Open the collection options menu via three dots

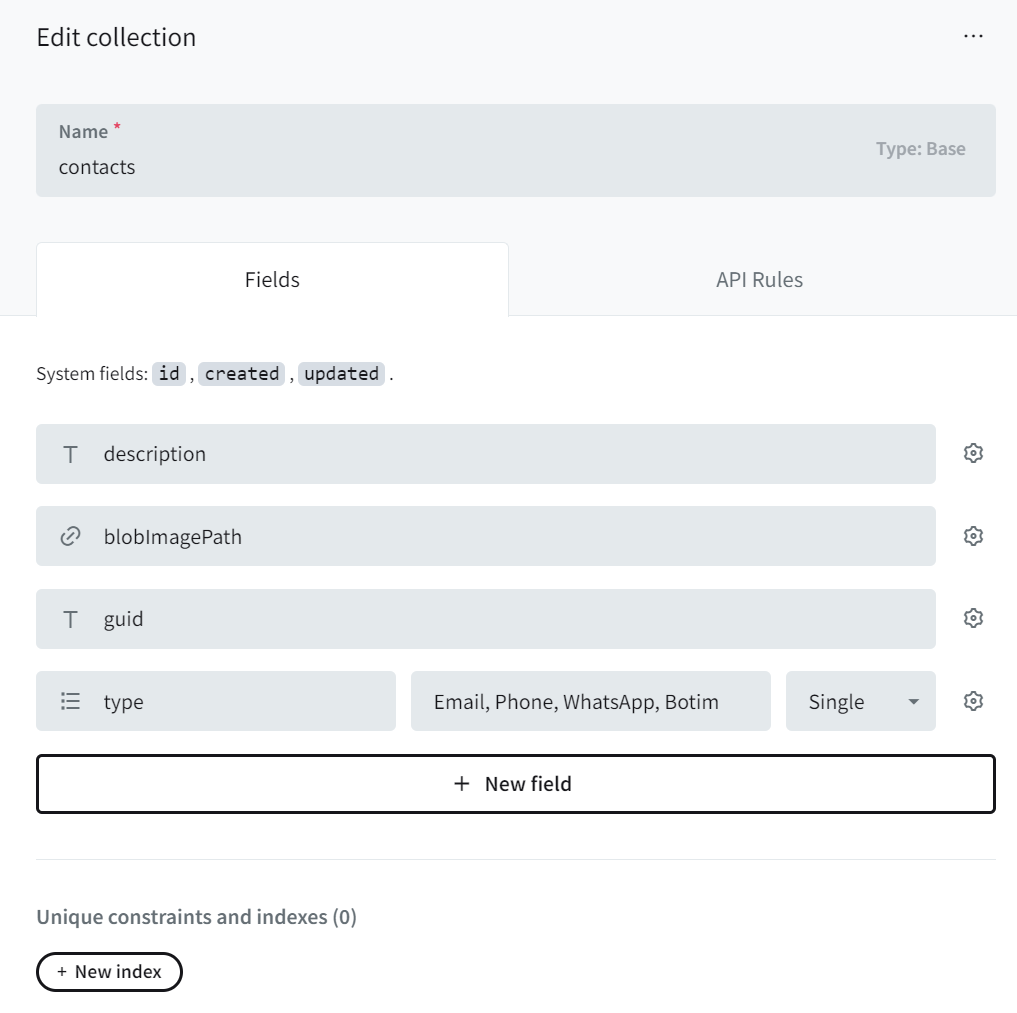click(973, 36)
